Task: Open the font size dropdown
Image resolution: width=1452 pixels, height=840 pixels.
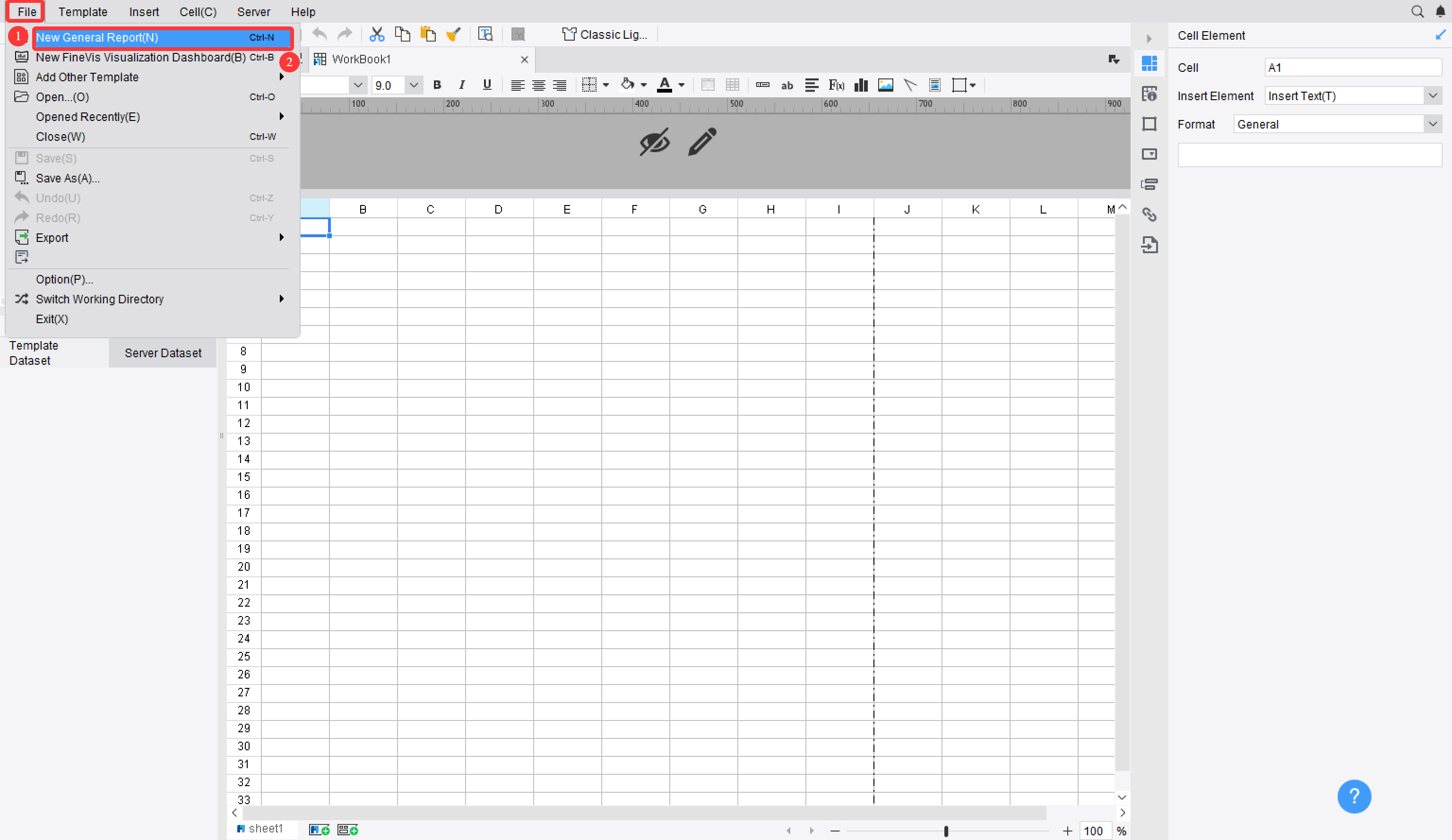Action: pos(414,85)
